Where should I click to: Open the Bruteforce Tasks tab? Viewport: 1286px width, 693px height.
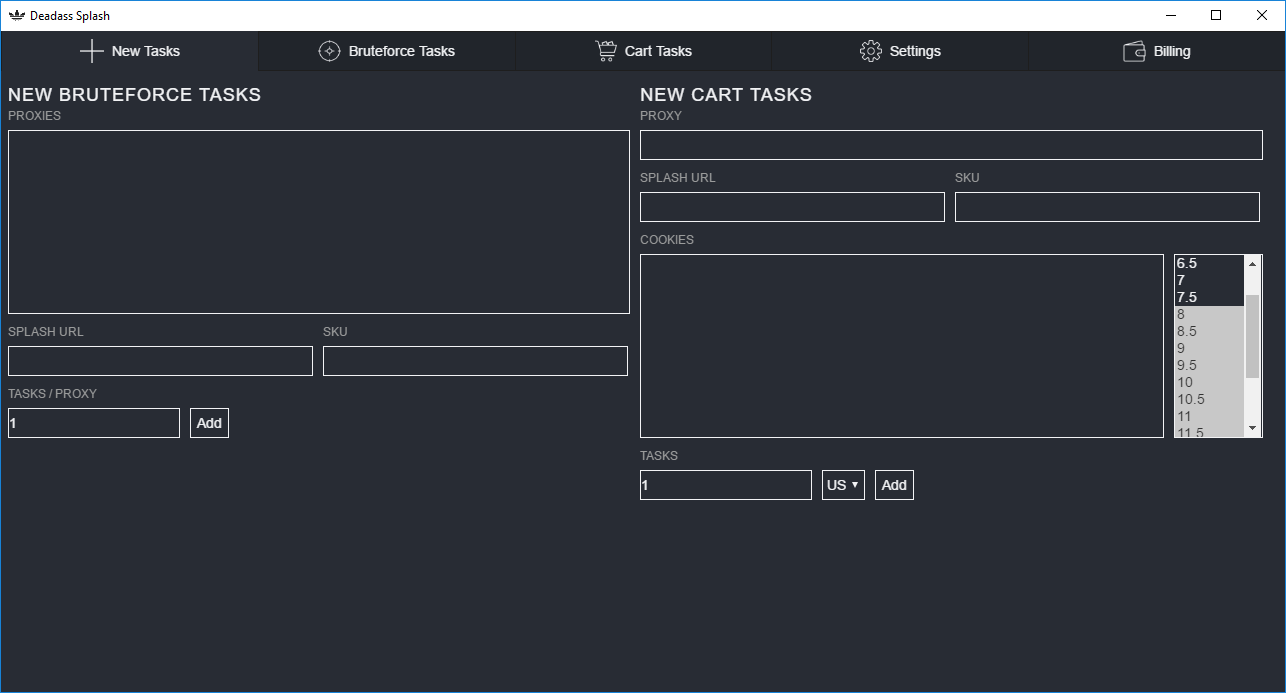coord(387,51)
